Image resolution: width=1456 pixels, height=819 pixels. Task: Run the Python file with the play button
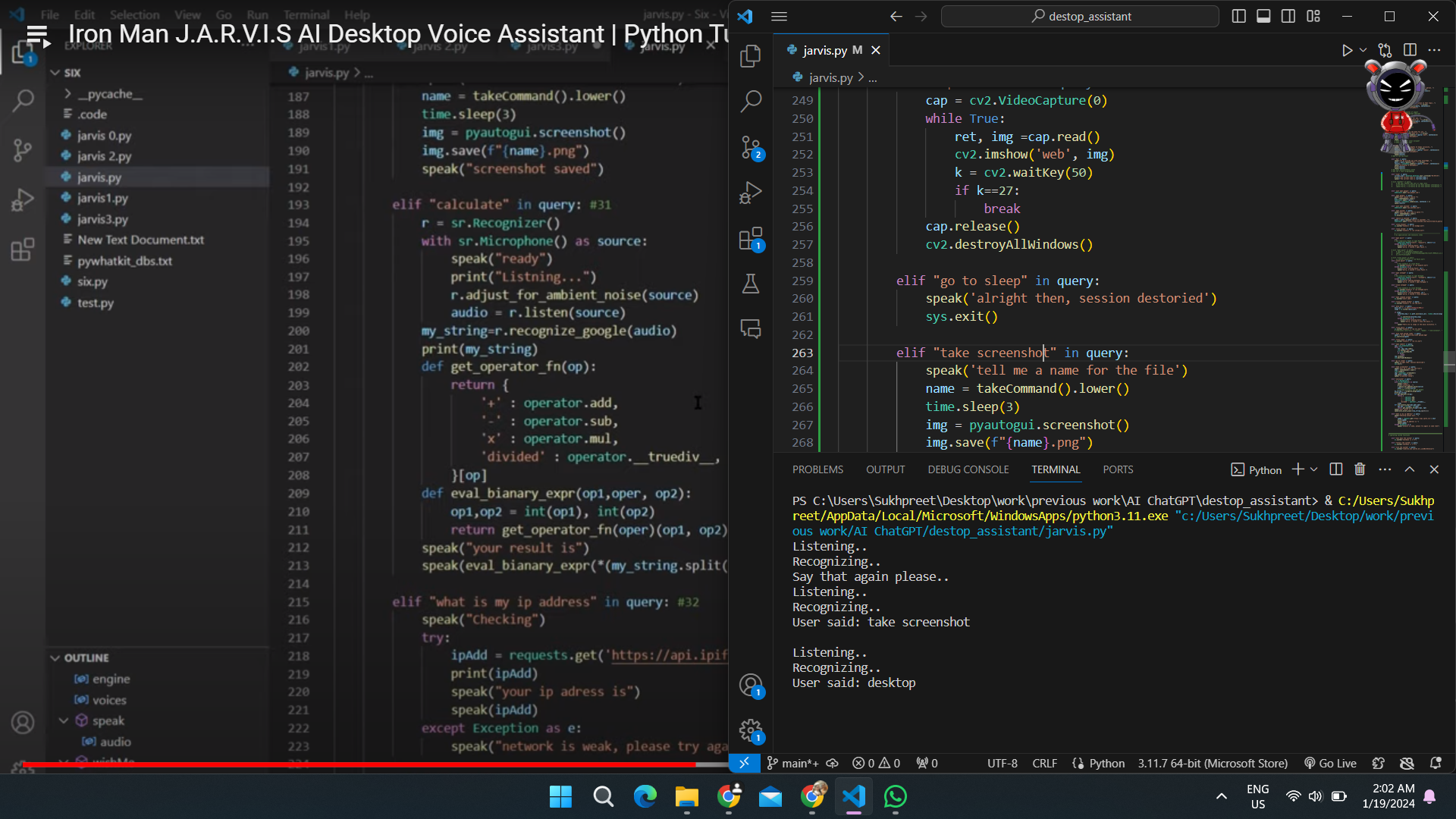point(1347,50)
